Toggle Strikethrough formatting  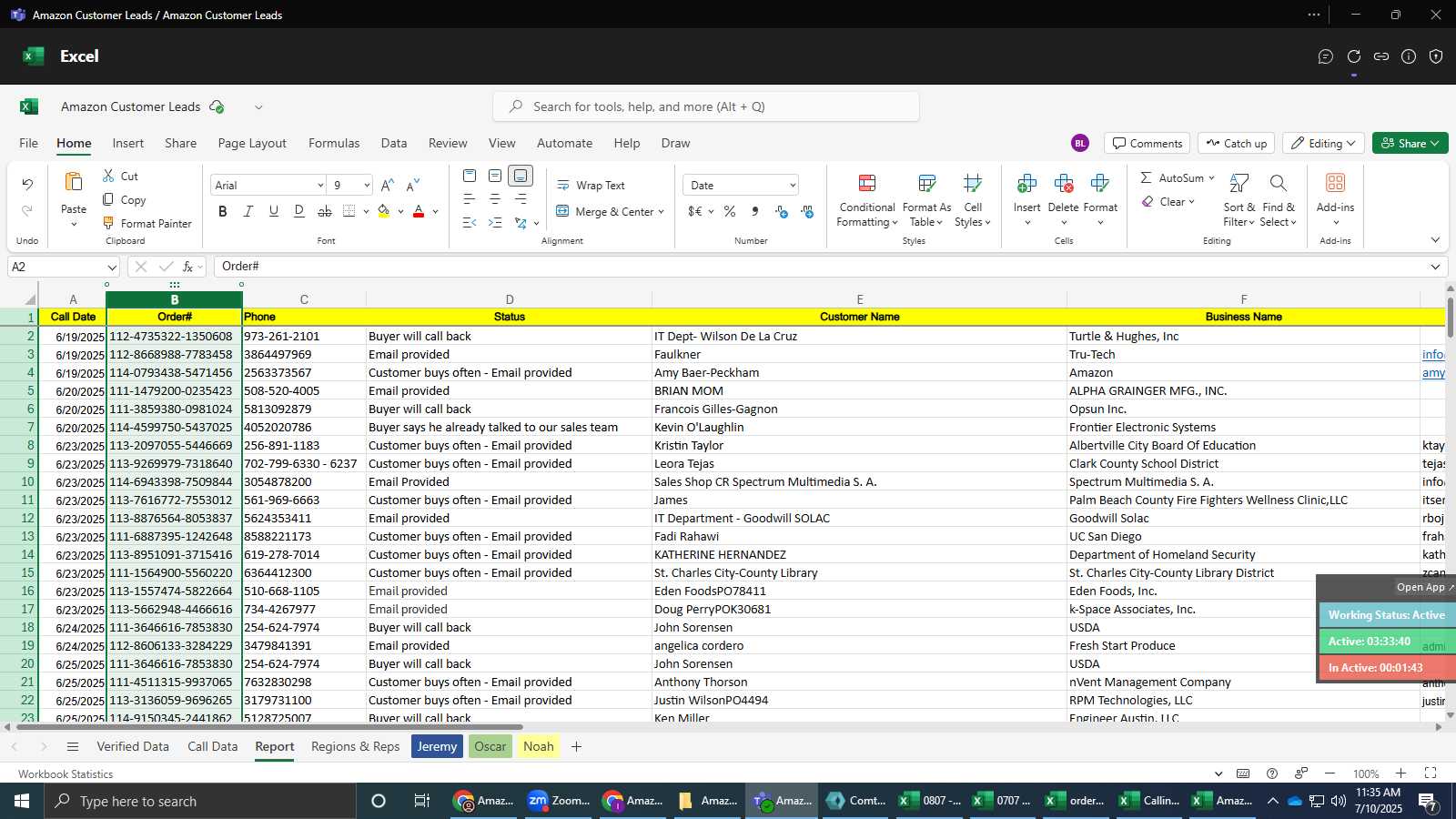325,211
